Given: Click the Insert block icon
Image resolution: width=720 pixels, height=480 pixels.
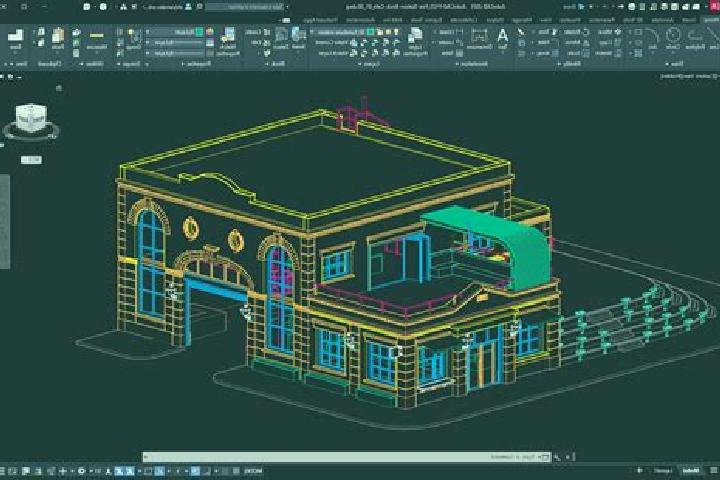Looking at the screenshot, I should point(298,39).
